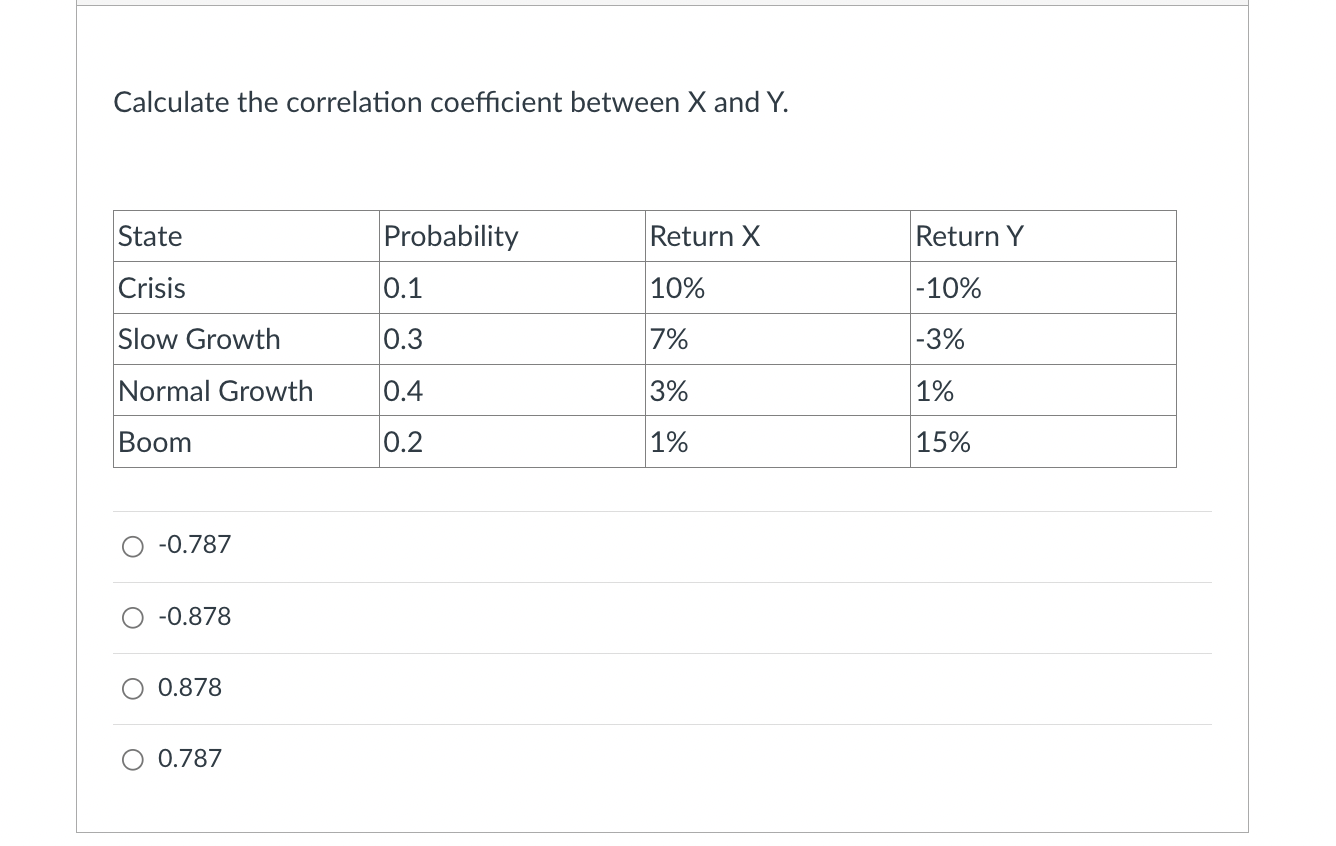Viewport: 1336px width, 846px height.
Task: Click the 0.878 answer label text
Action: pyautogui.click(x=190, y=688)
